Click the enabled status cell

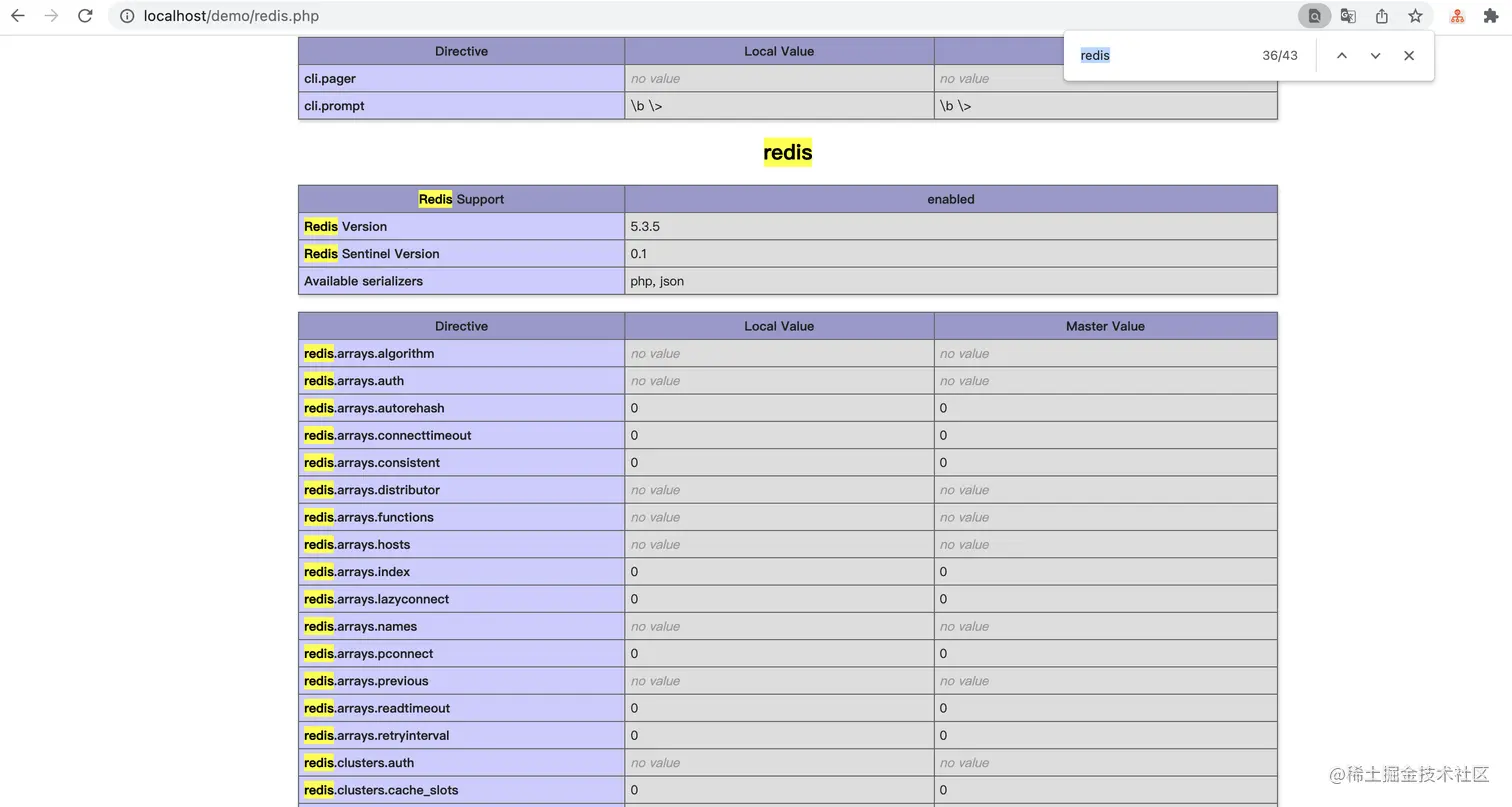951,199
